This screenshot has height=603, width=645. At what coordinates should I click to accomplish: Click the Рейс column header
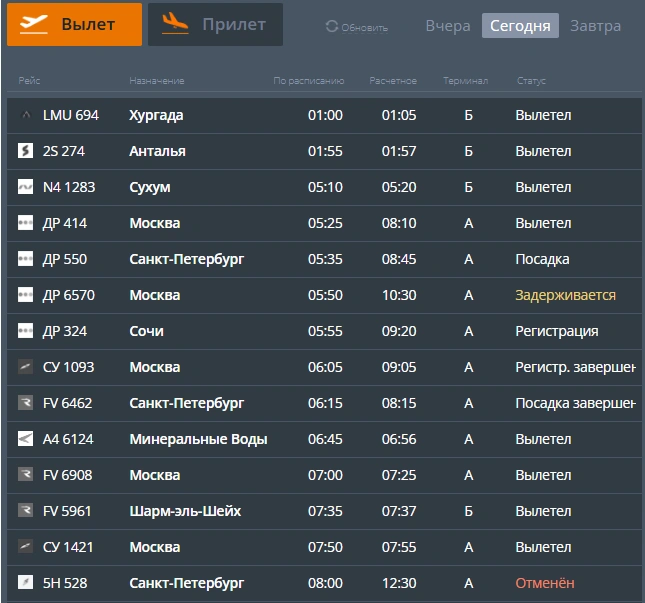click(29, 81)
